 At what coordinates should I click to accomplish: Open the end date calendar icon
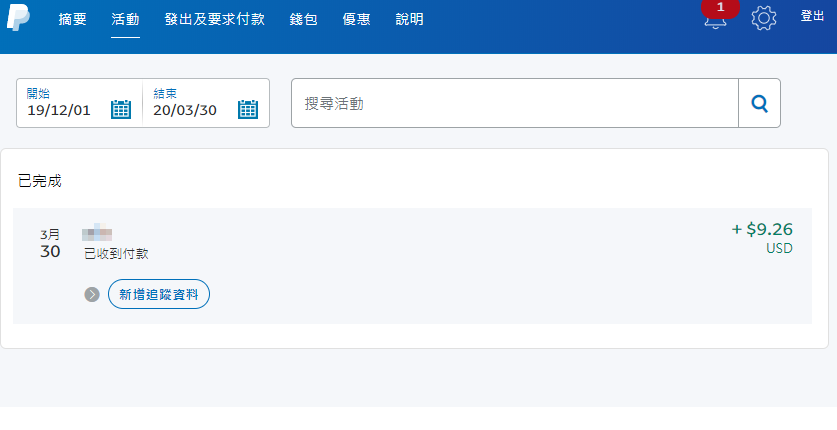point(248,109)
